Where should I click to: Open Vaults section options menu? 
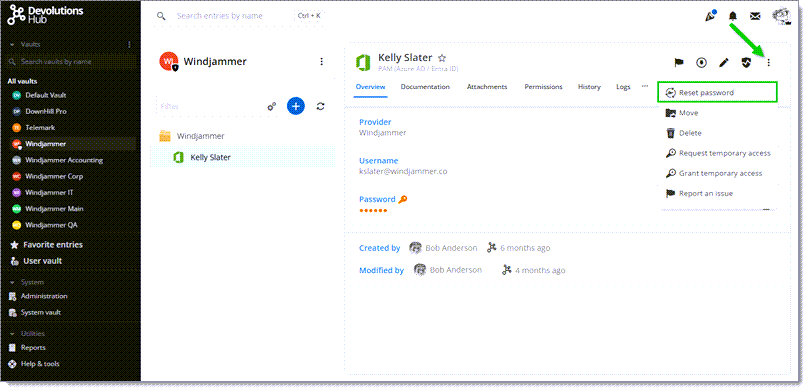(130, 44)
